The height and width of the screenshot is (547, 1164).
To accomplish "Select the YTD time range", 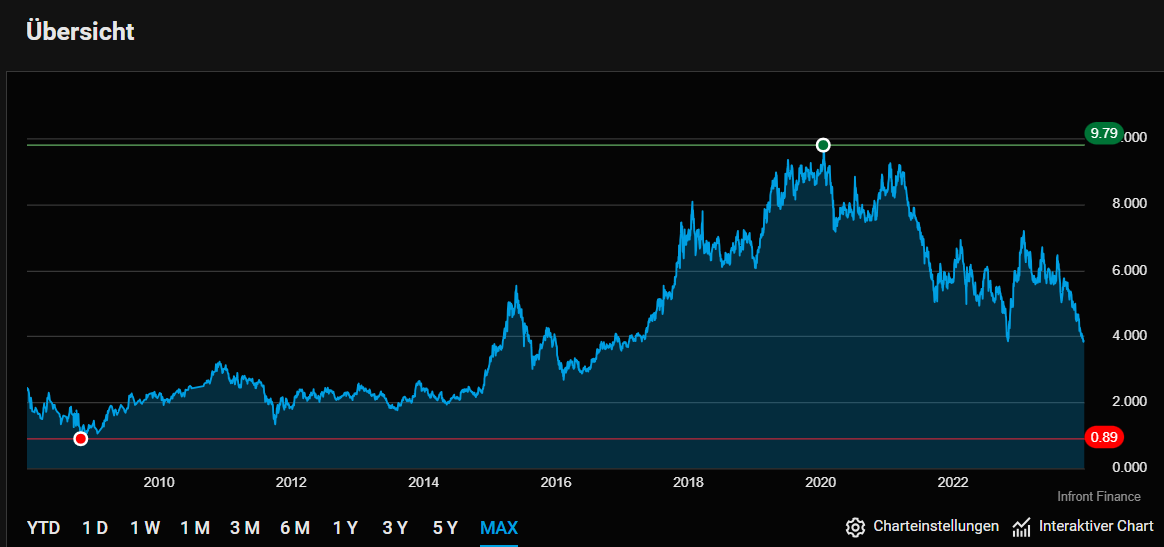I will pos(44,528).
